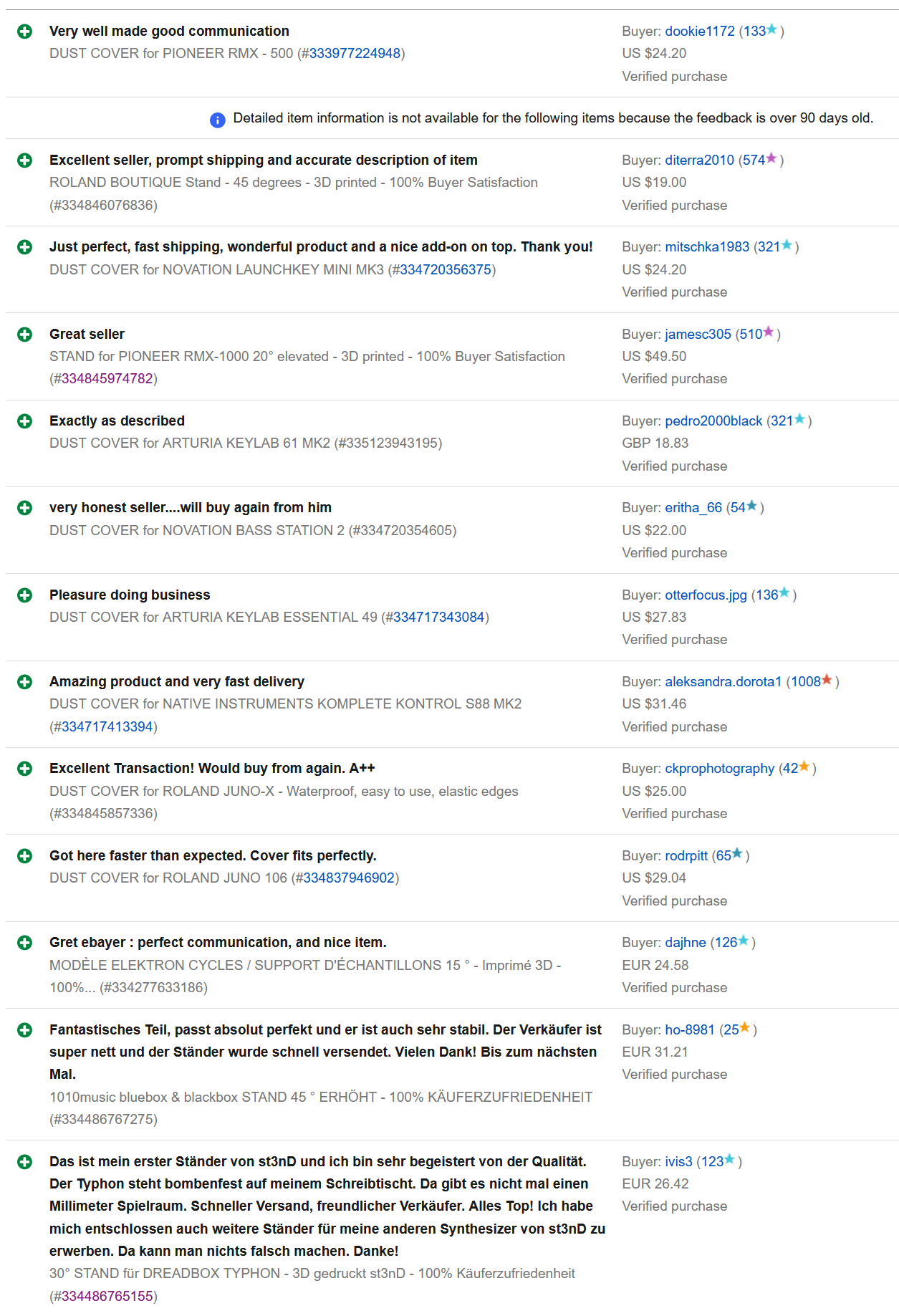Click dajhne's feedback score 126
Screen dimensions: 899x1316
click(726, 943)
